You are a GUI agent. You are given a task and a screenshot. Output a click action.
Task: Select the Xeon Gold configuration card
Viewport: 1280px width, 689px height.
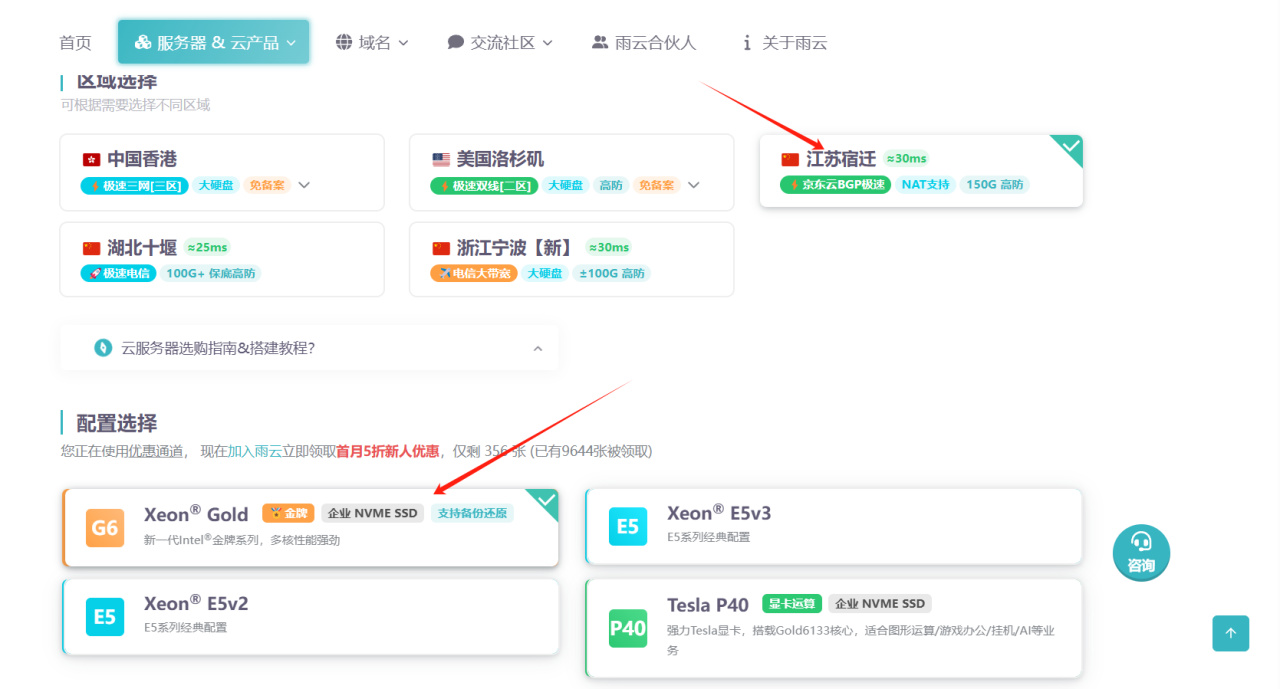310,527
